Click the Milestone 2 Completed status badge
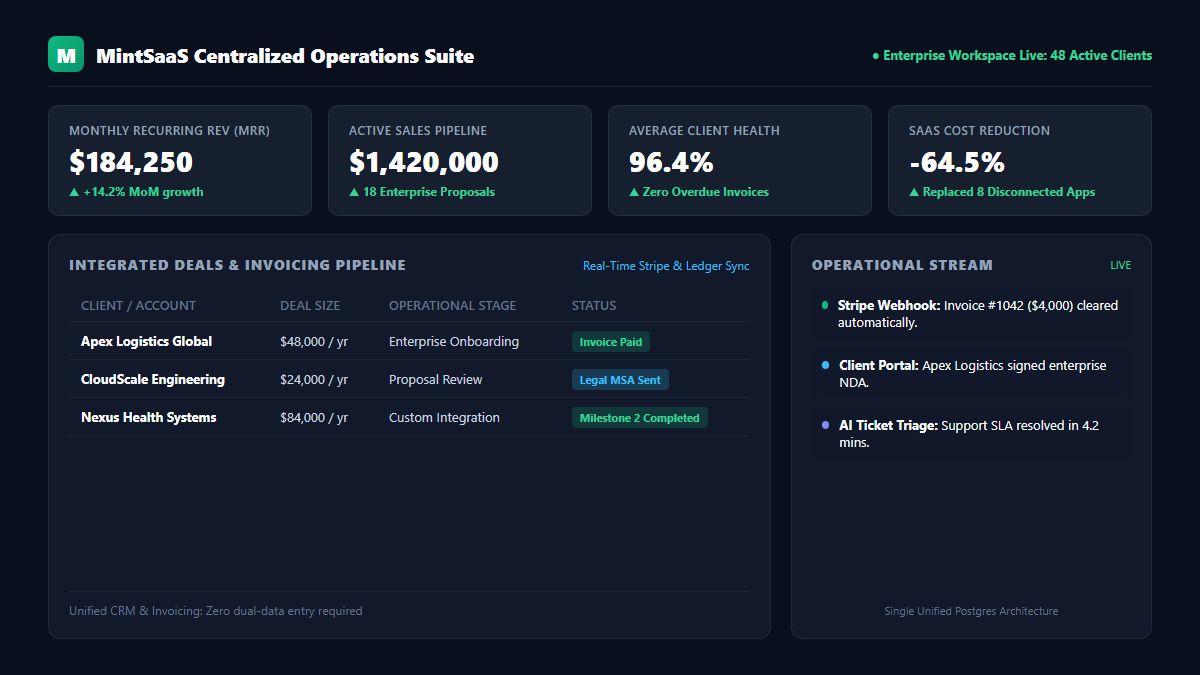The height and width of the screenshot is (675, 1200). coord(640,418)
